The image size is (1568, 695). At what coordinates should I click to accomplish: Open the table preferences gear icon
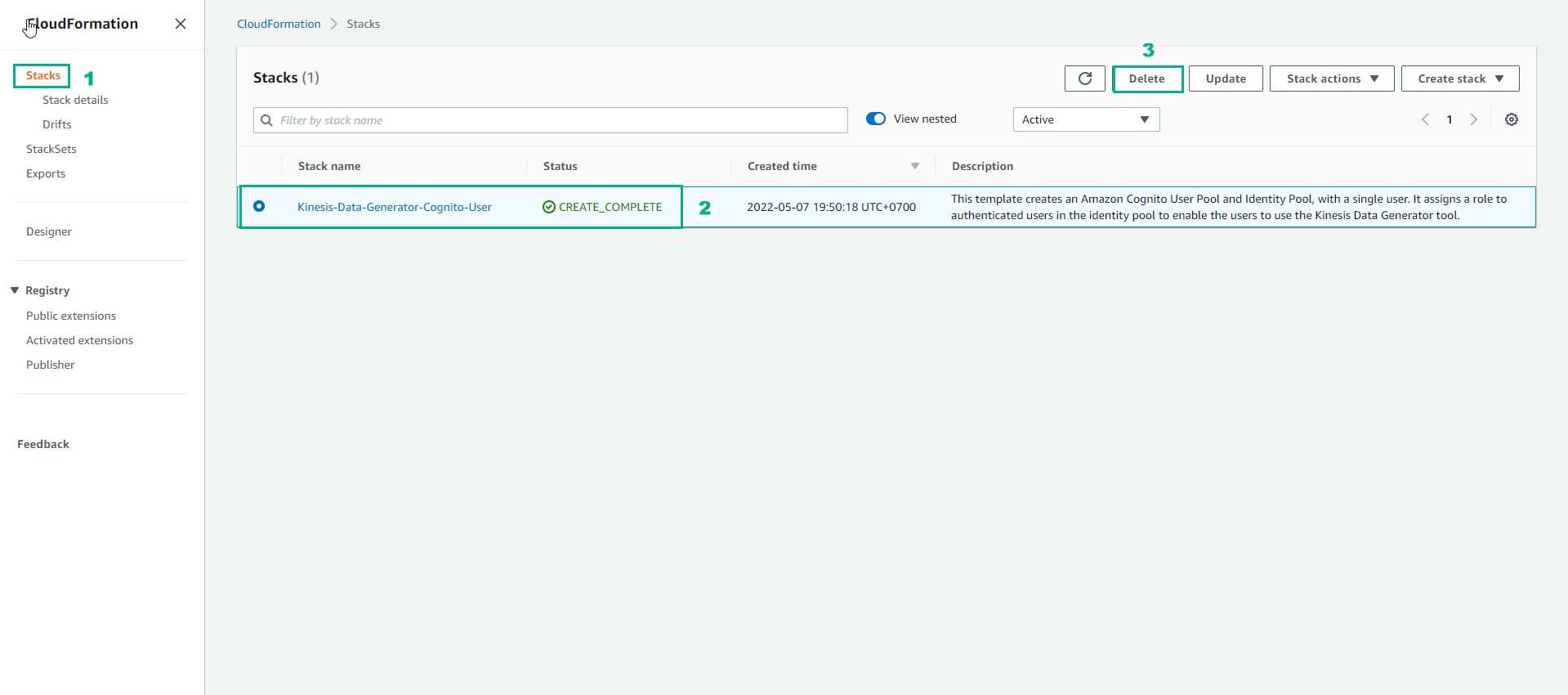tap(1512, 119)
